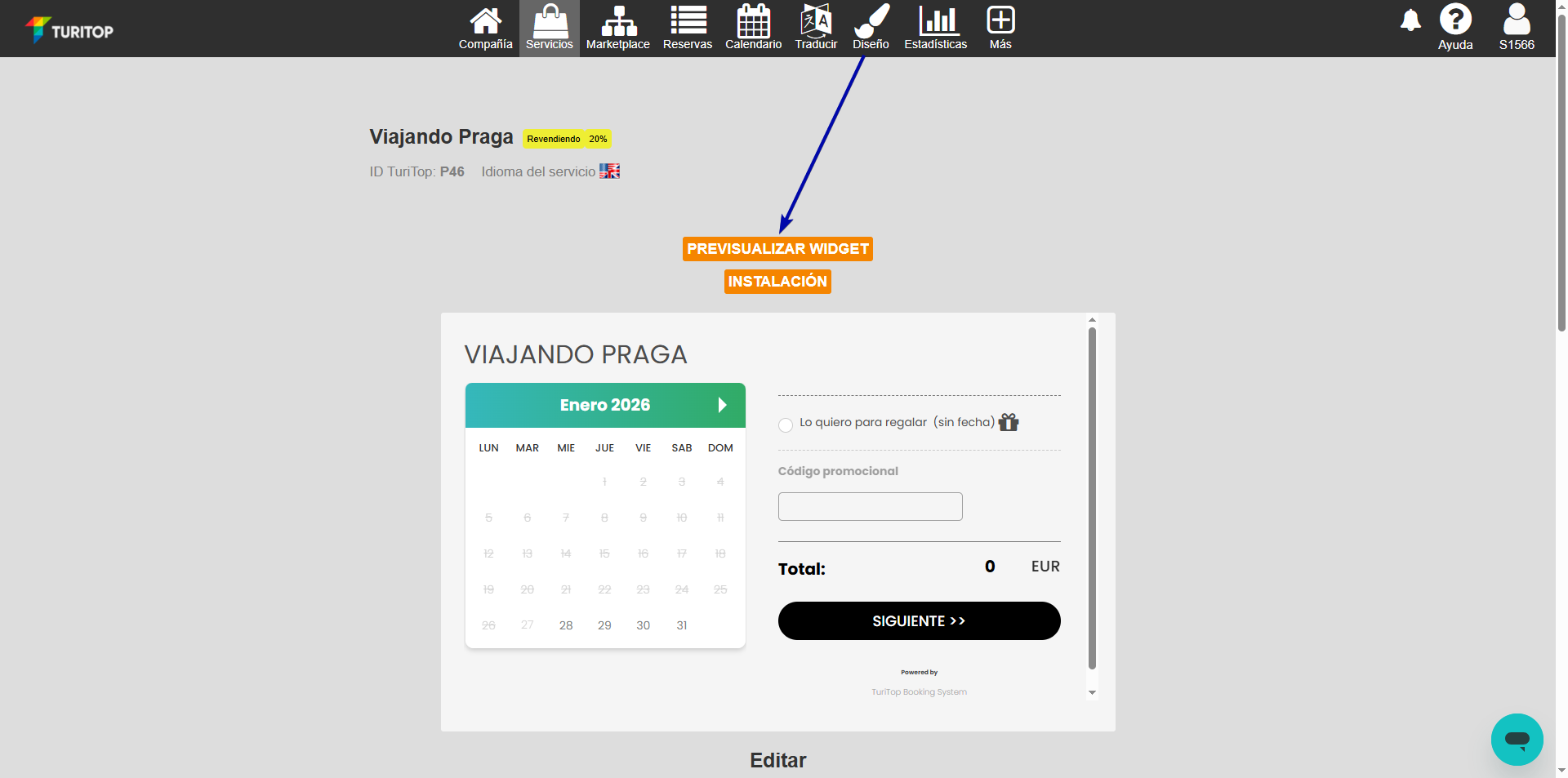Open the Calendario view

click(753, 29)
